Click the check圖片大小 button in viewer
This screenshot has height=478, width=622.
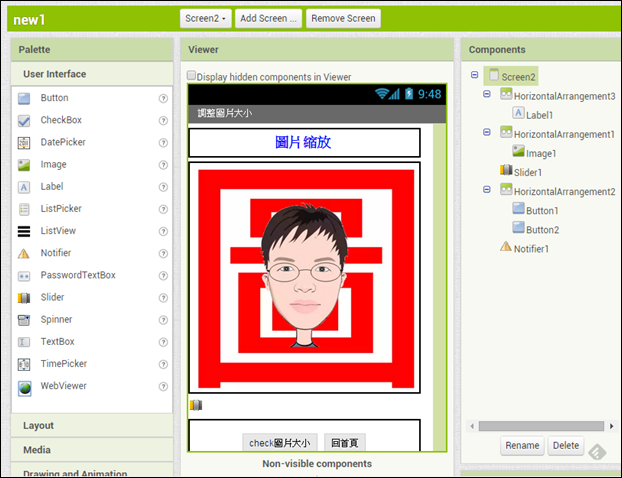click(x=280, y=443)
